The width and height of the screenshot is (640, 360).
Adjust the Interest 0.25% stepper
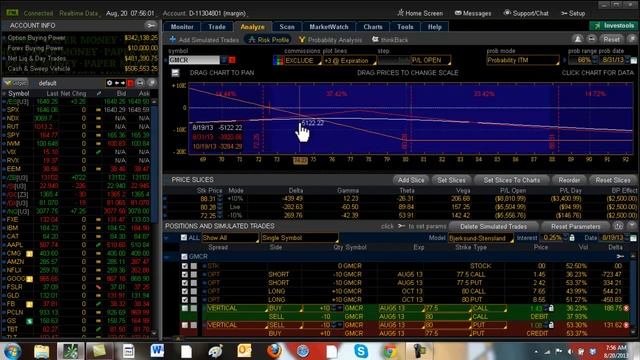pyautogui.click(x=565, y=238)
